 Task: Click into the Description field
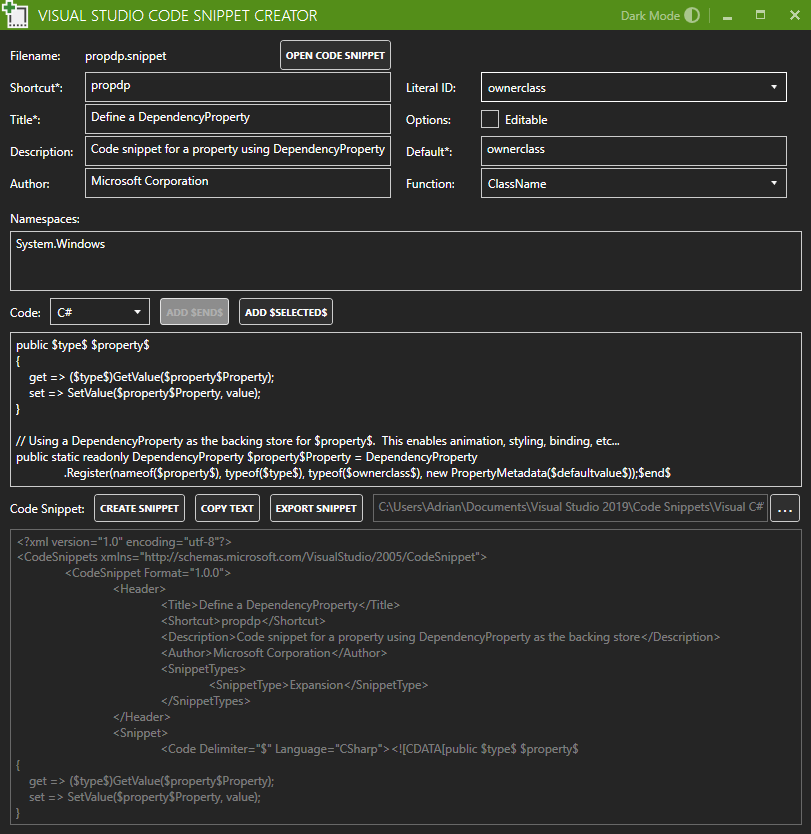(238, 151)
